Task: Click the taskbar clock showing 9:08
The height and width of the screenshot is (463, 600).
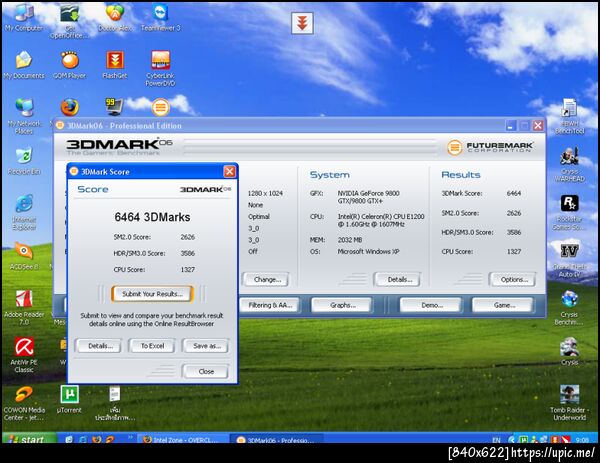Action: point(582,440)
